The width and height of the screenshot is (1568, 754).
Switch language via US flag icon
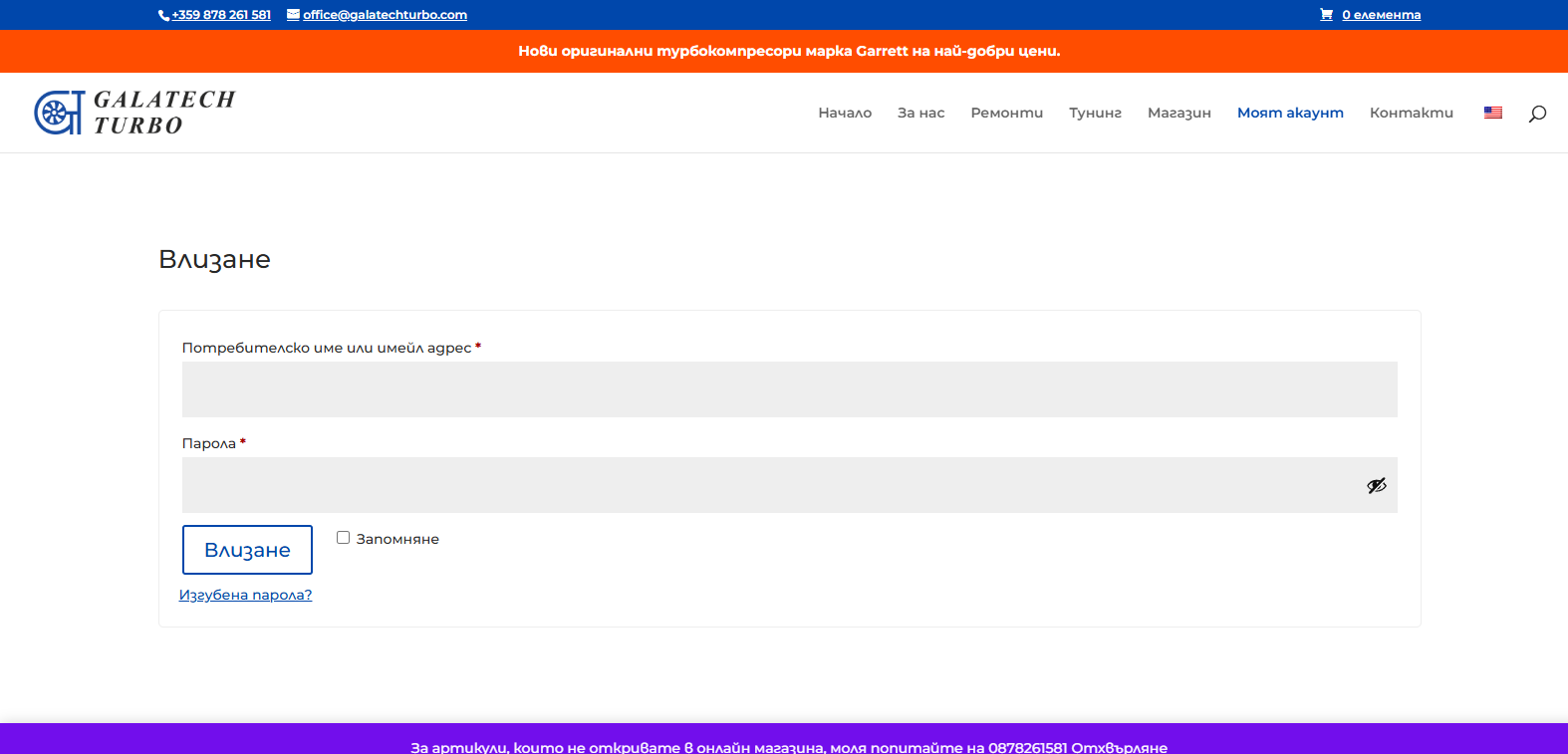click(x=1492, y=113)
